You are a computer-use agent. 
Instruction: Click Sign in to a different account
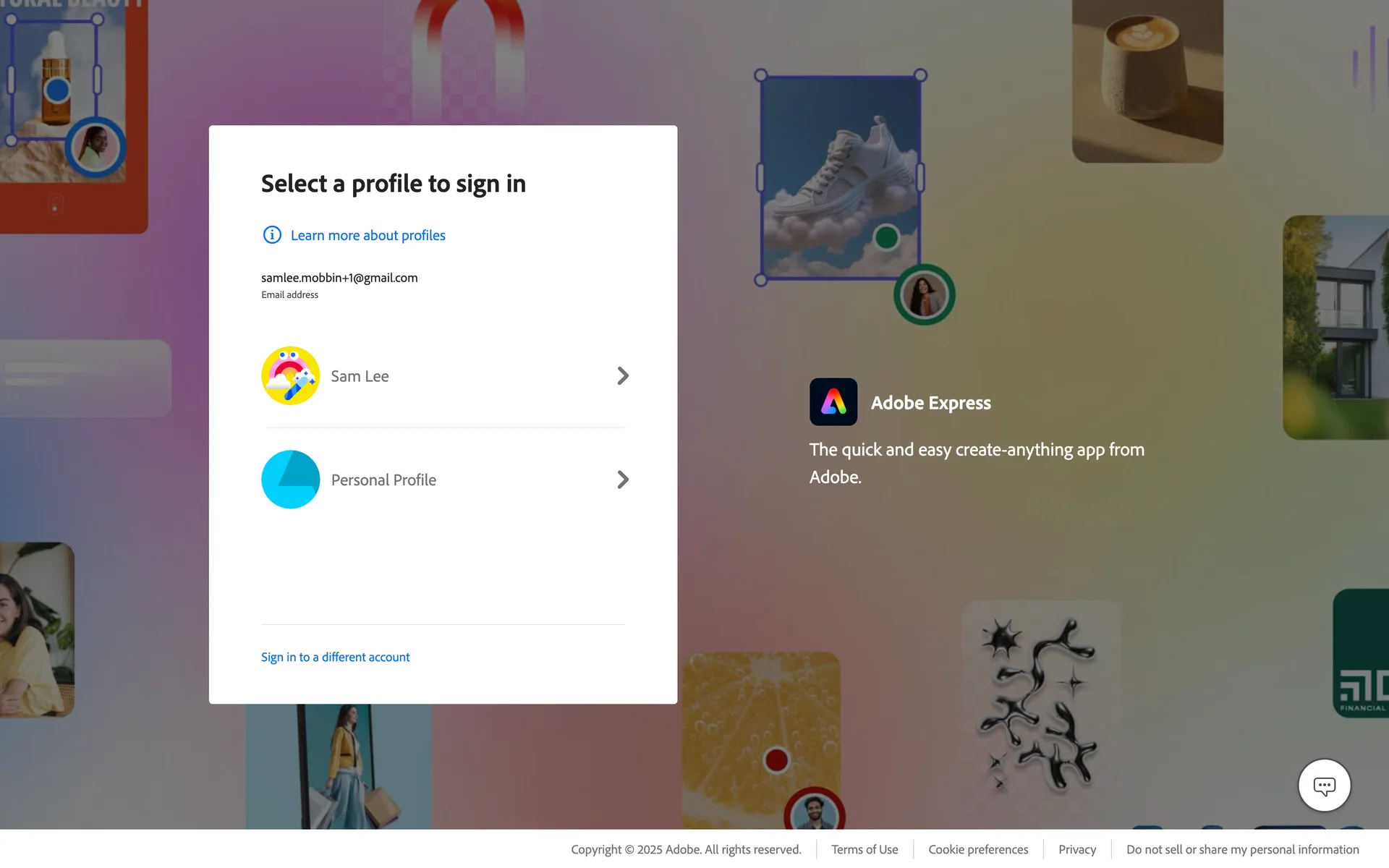335,657
